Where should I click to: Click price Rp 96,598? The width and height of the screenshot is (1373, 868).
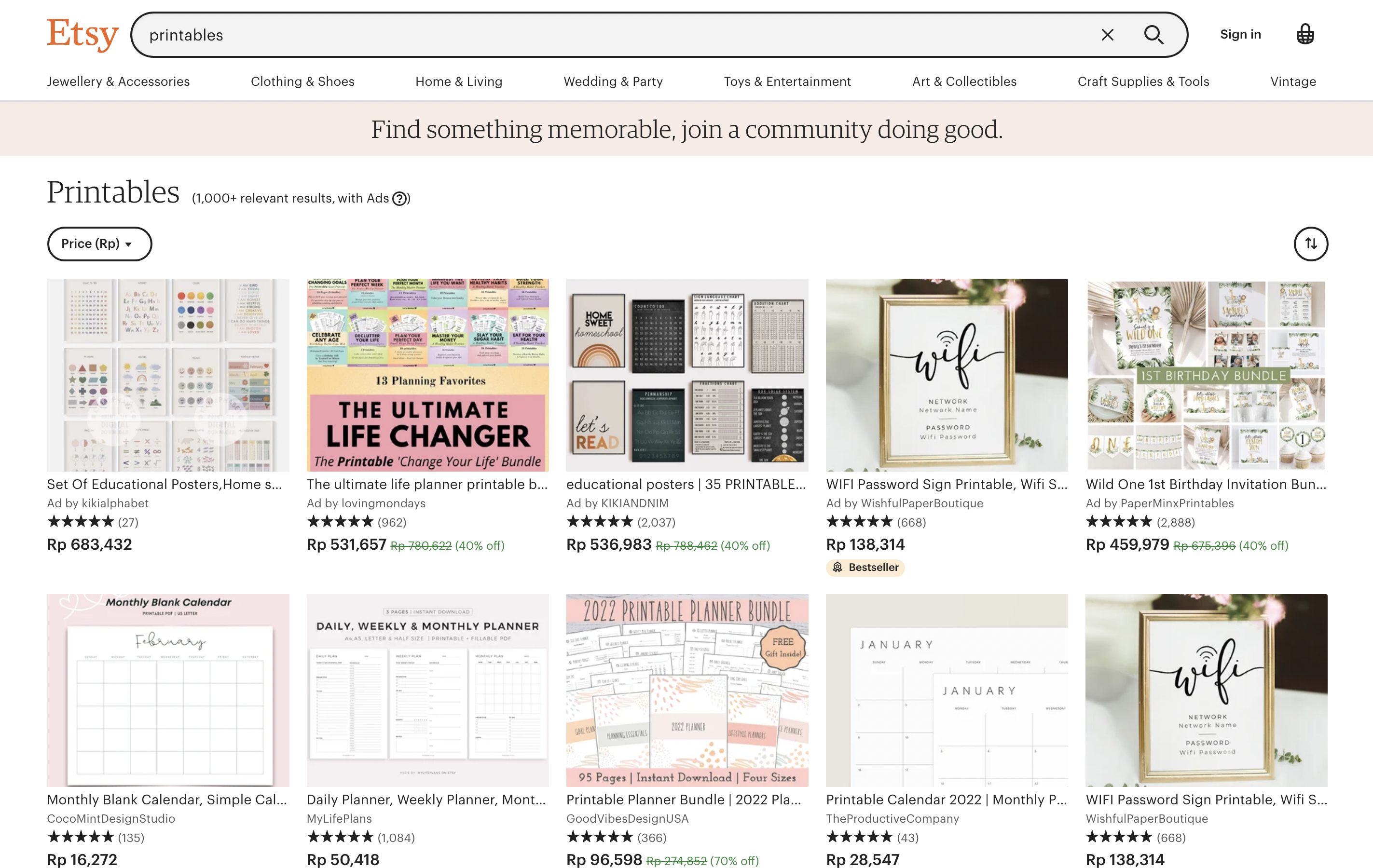[604, 859]
